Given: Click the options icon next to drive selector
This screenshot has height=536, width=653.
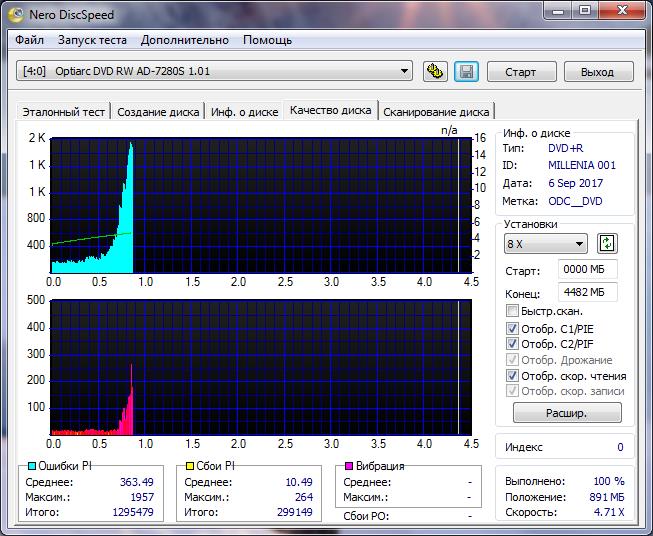Looking at the screenshot, I should [435, 71].
